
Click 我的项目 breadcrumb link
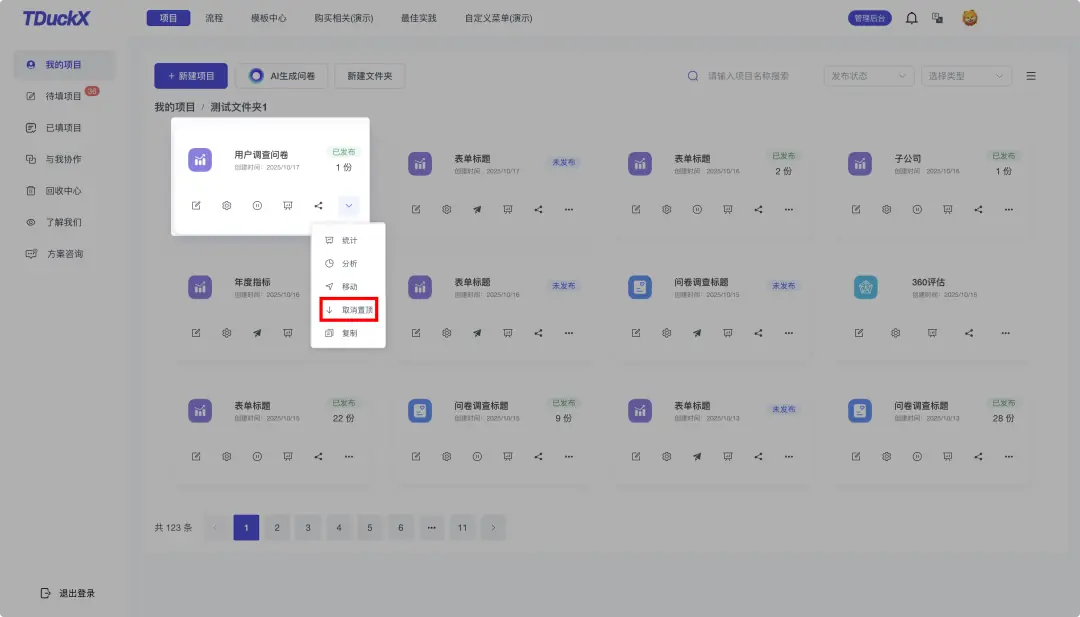point(174,107)
